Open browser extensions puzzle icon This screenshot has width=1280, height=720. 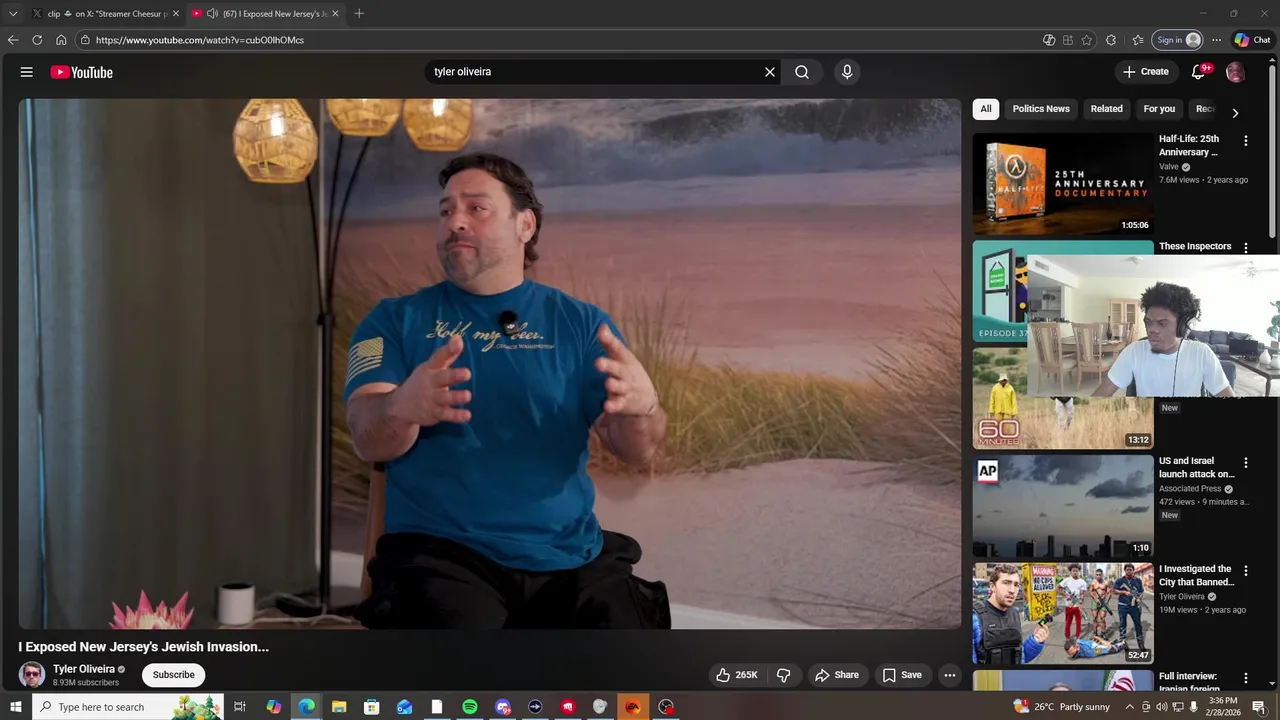click(x=1111, y=40)
